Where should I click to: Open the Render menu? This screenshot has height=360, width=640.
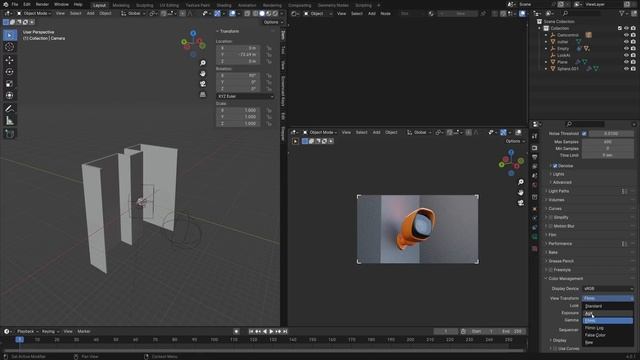tap(42, 4)
